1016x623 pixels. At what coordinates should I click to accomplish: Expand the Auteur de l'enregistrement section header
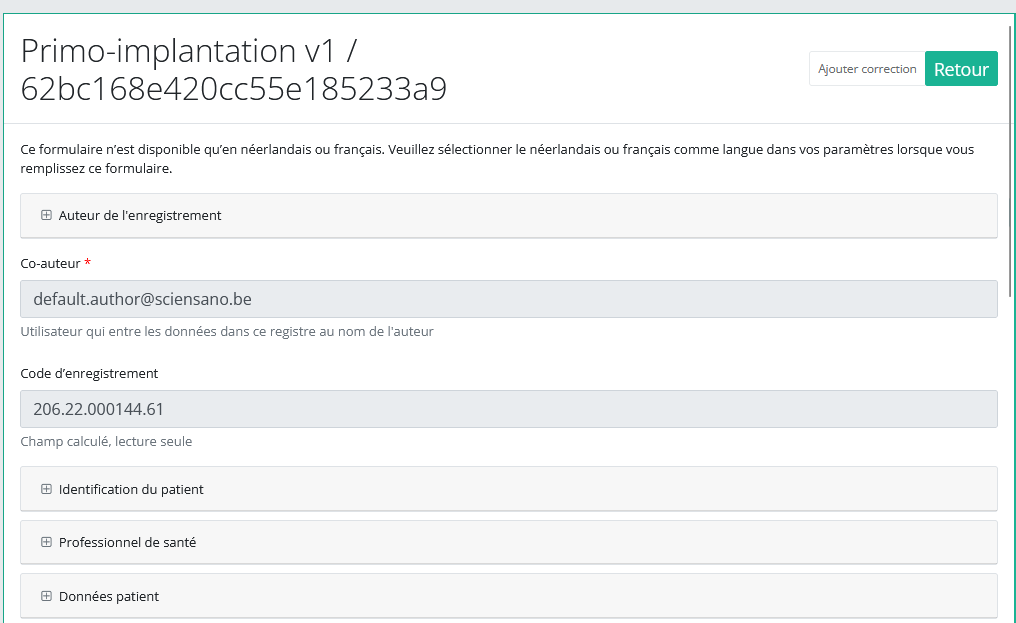(x=140, y=215)
